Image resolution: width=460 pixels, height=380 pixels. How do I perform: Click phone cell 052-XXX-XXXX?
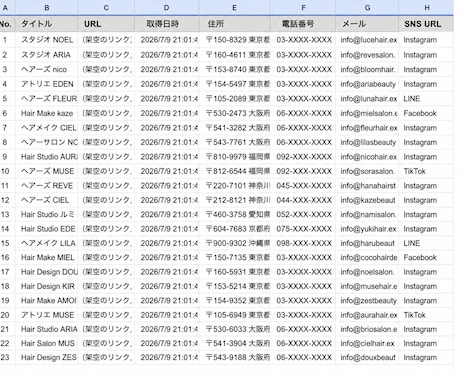click(303, 214)
